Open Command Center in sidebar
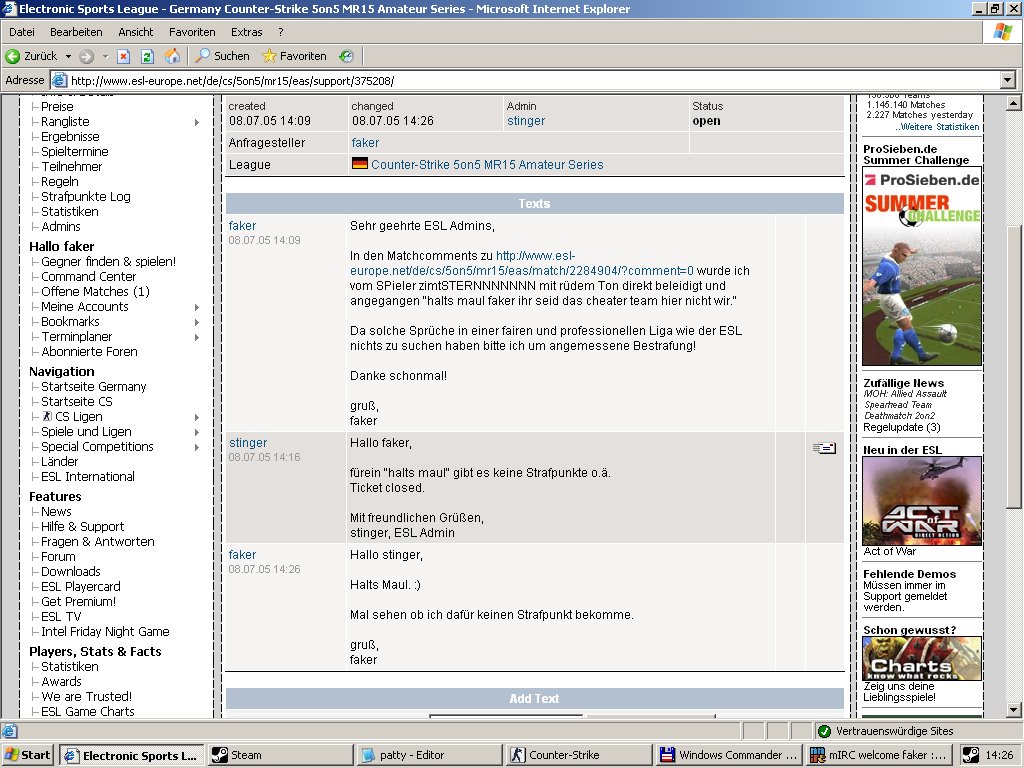This screenshot has width=1024, height=768. pos(88,277)
